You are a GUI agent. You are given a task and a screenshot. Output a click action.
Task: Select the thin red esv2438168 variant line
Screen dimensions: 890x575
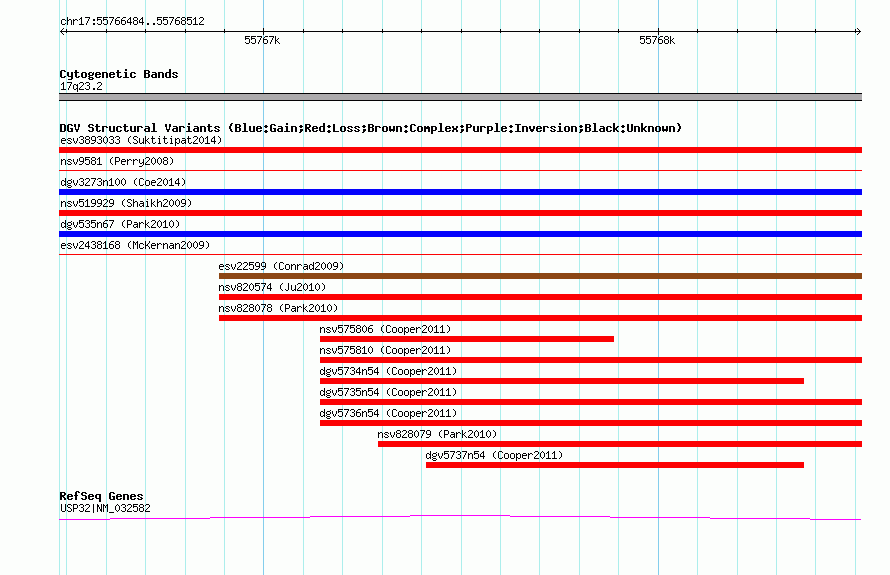(460, 254)
